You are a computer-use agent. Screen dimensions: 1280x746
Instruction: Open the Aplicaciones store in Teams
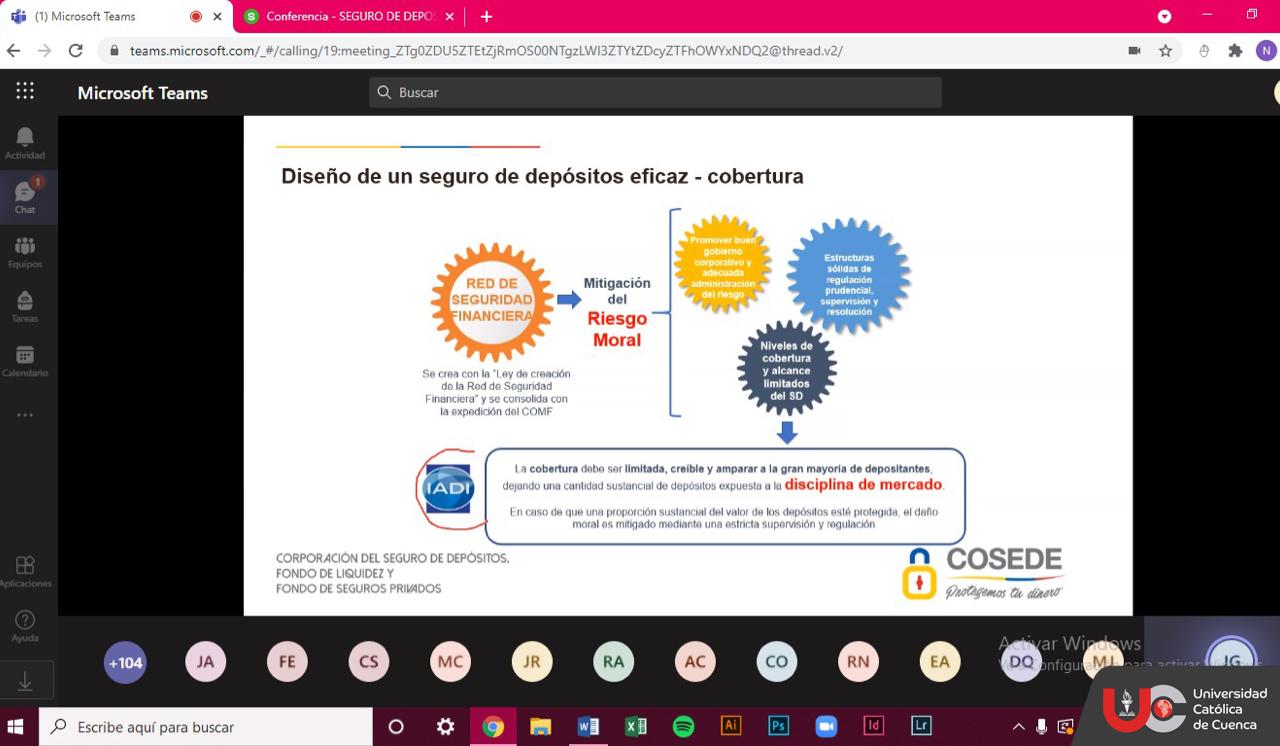[25, 571]
